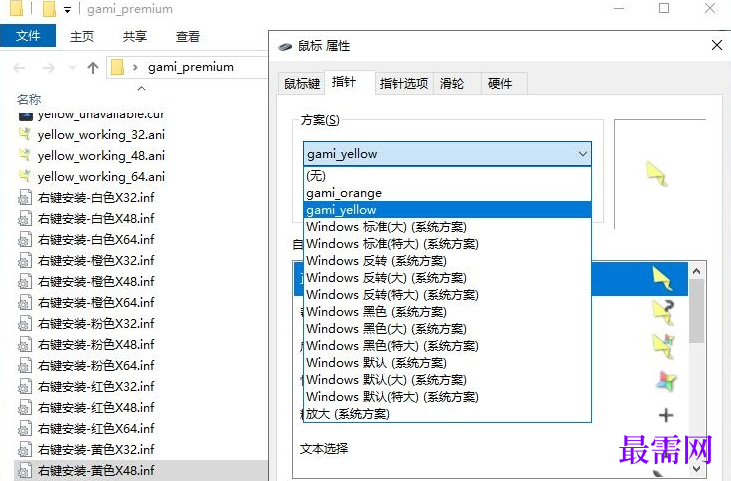
Task: Select the precision crosshair plus cursor
Action: (x=666, y=415)
